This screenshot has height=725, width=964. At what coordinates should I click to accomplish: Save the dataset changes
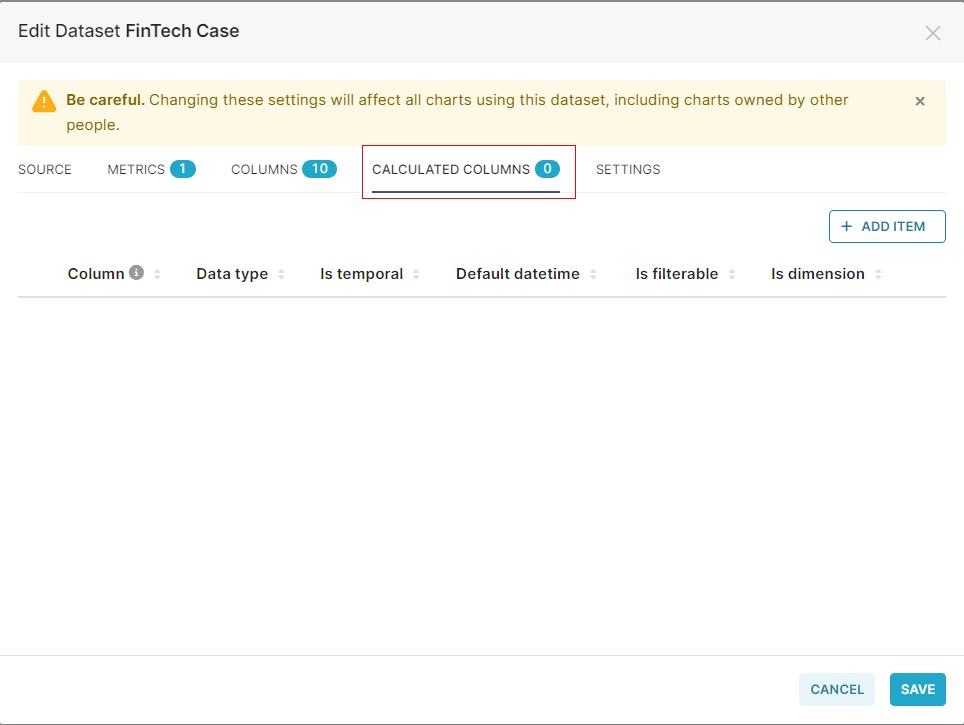point(917,689)
